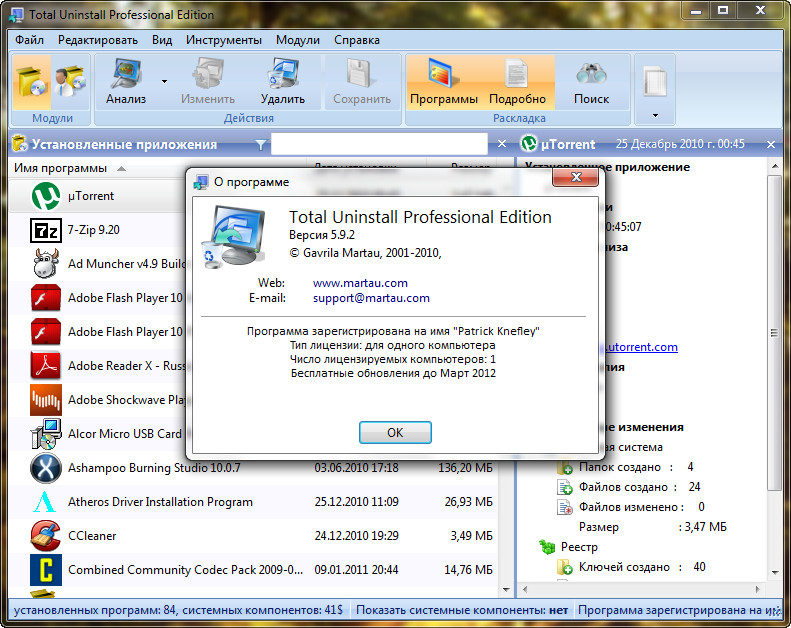Click the Файлов изменено file icon

564,507
